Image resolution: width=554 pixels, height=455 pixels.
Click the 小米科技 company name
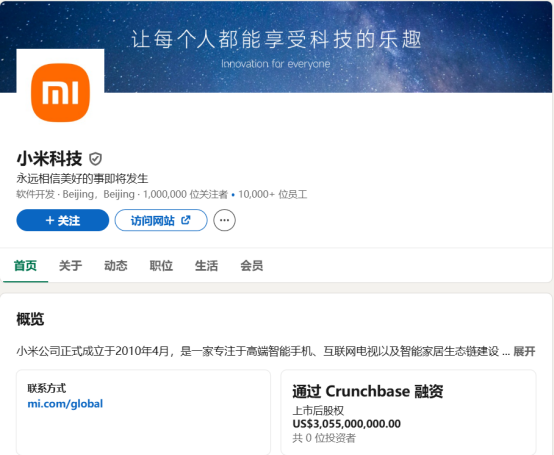click(x=49, y=159)
